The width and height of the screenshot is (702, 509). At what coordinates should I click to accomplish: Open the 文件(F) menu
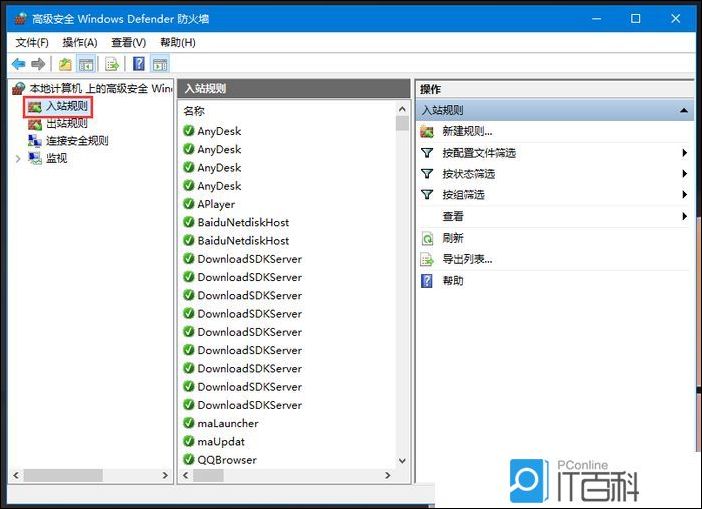pyautogui.click(x=32, y=43)
